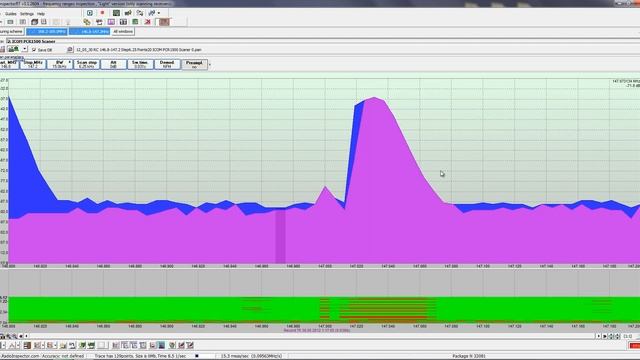640x360 pixels.
Task: Toggle the Preampl parameter button
Action: 194,64
